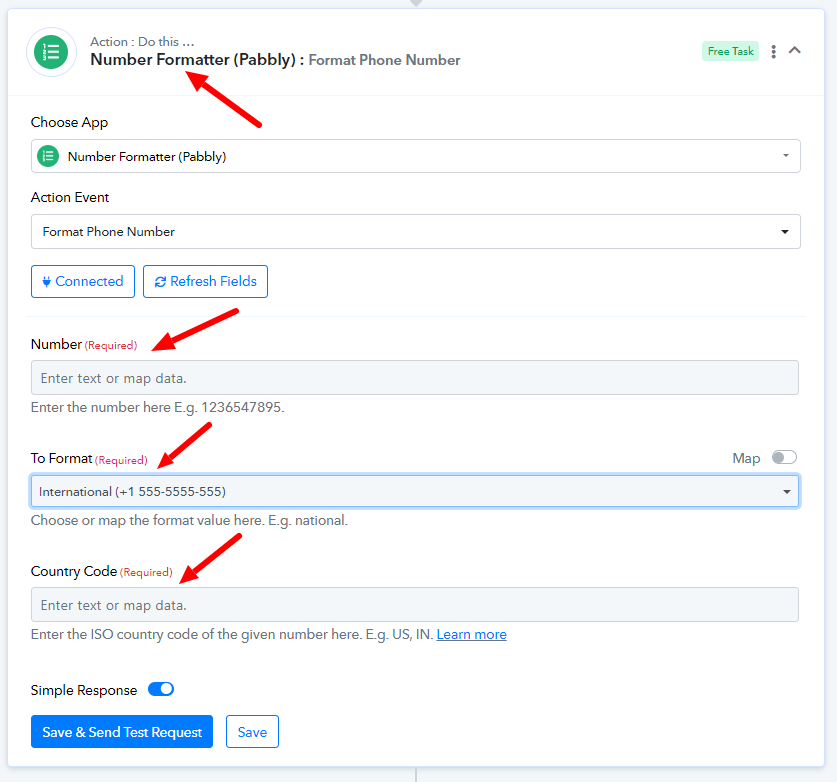This screenshot has width=837, height=782.
Task: Click the "Action : Do this ..." label
Action: 142,42
